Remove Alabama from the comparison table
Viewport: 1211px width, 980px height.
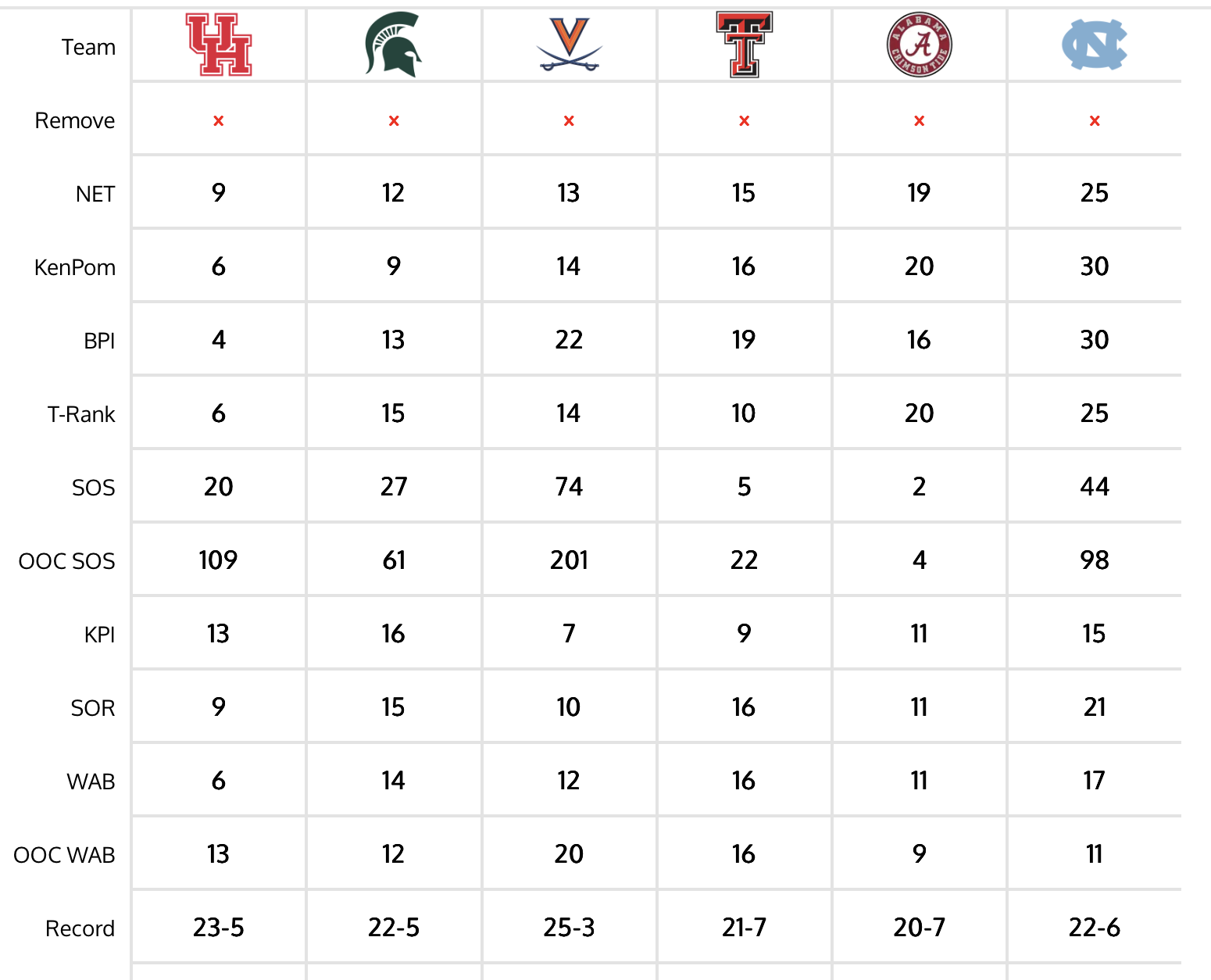coord(920,121)
